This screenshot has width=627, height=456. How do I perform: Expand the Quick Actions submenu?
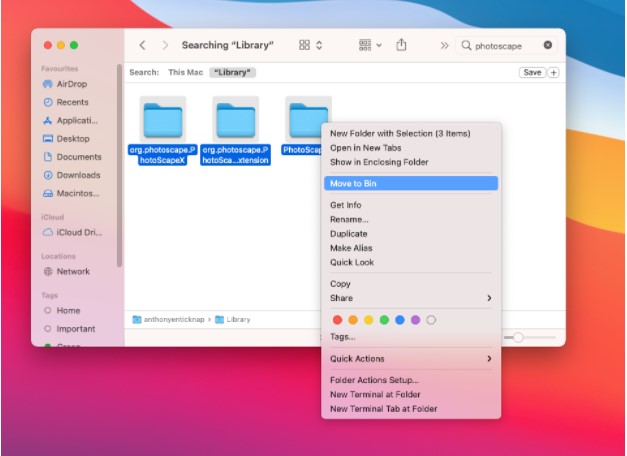pyautogui.click(x=411, y=359)
